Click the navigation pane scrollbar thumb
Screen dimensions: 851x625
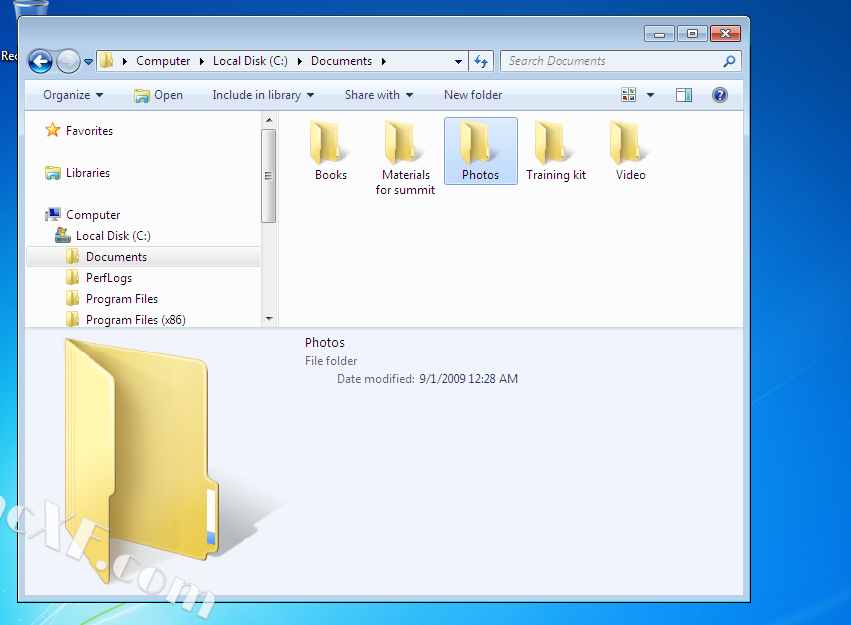[269, 176]
